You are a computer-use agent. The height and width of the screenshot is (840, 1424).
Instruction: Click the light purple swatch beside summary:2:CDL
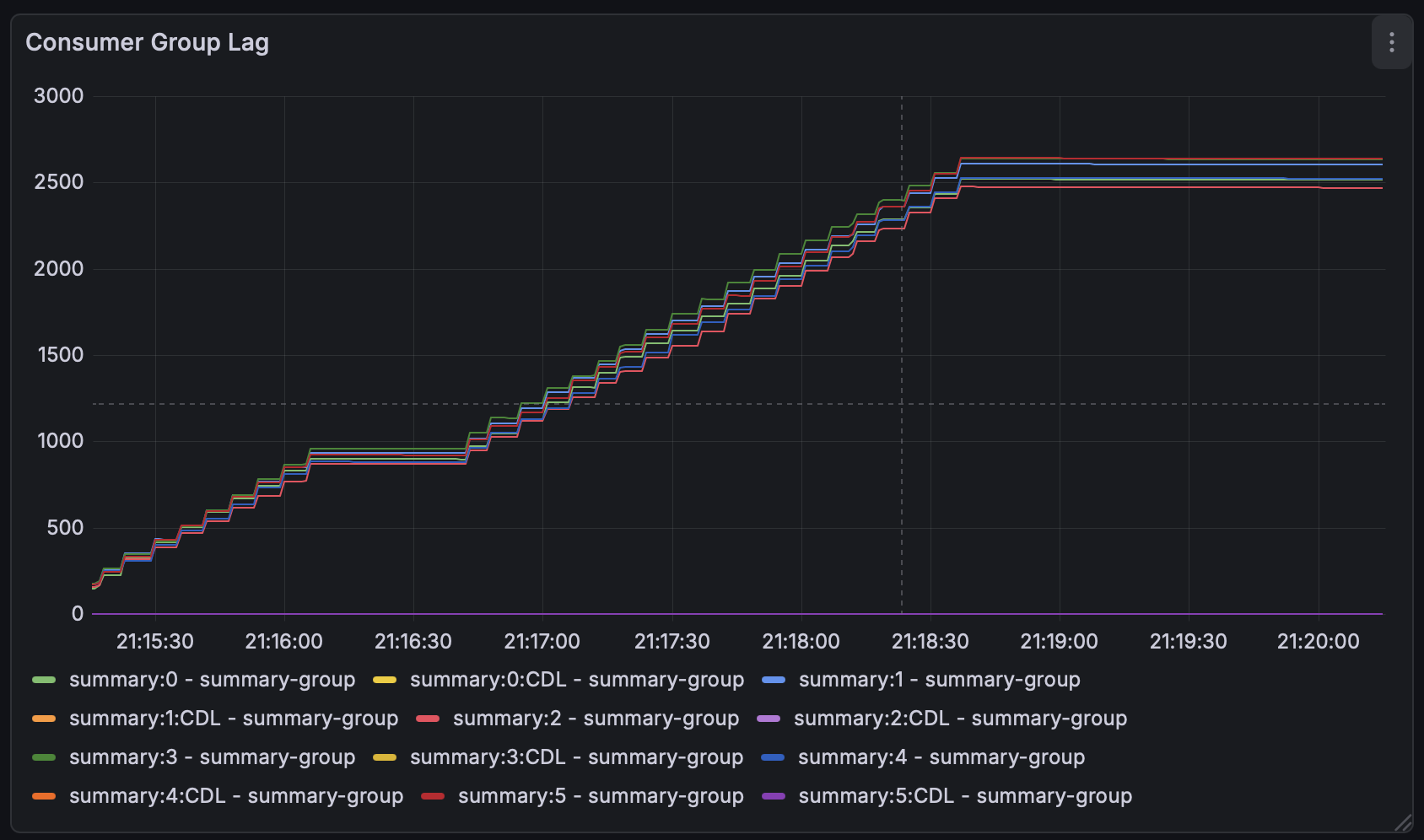point(769,719)
